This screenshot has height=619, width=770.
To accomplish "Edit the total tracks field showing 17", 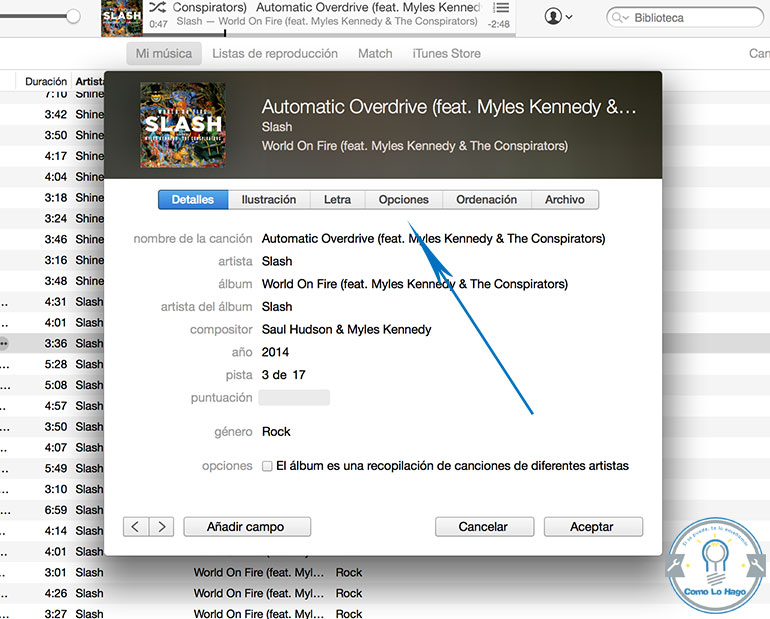I will (299, 375).
